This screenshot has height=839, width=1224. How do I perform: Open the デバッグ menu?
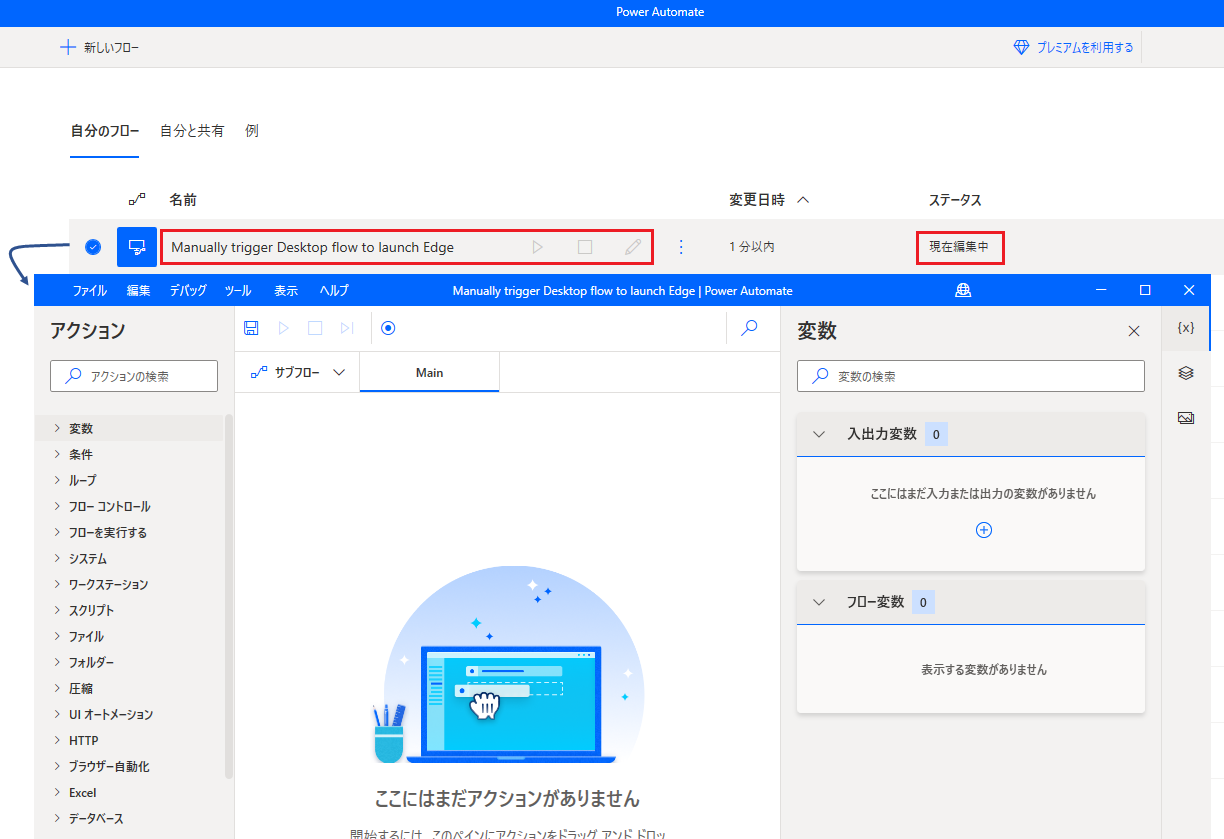pyautogui.click(x=187, y=291)
